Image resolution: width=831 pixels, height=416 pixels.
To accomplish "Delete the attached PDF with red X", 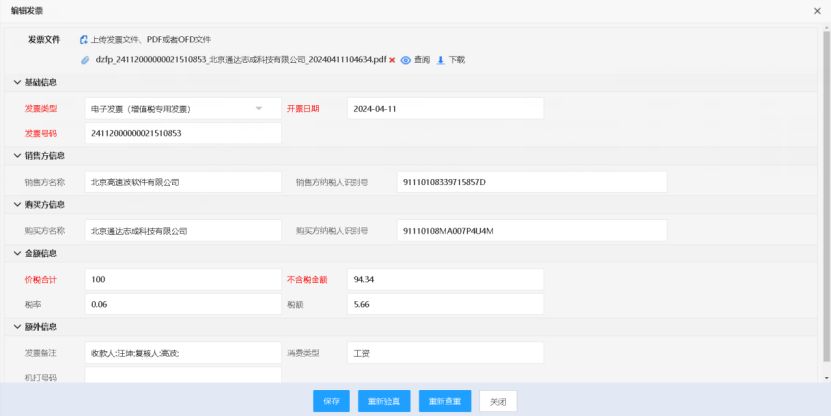I will point(393,60).
